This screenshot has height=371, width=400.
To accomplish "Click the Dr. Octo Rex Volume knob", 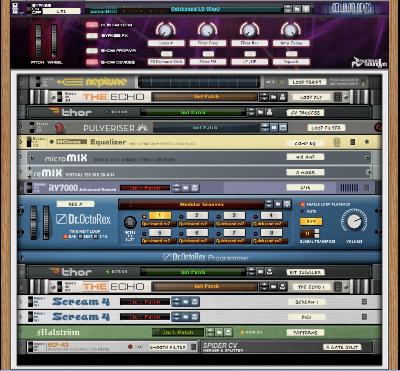I will pyautogui.click(x=354, y=222).
